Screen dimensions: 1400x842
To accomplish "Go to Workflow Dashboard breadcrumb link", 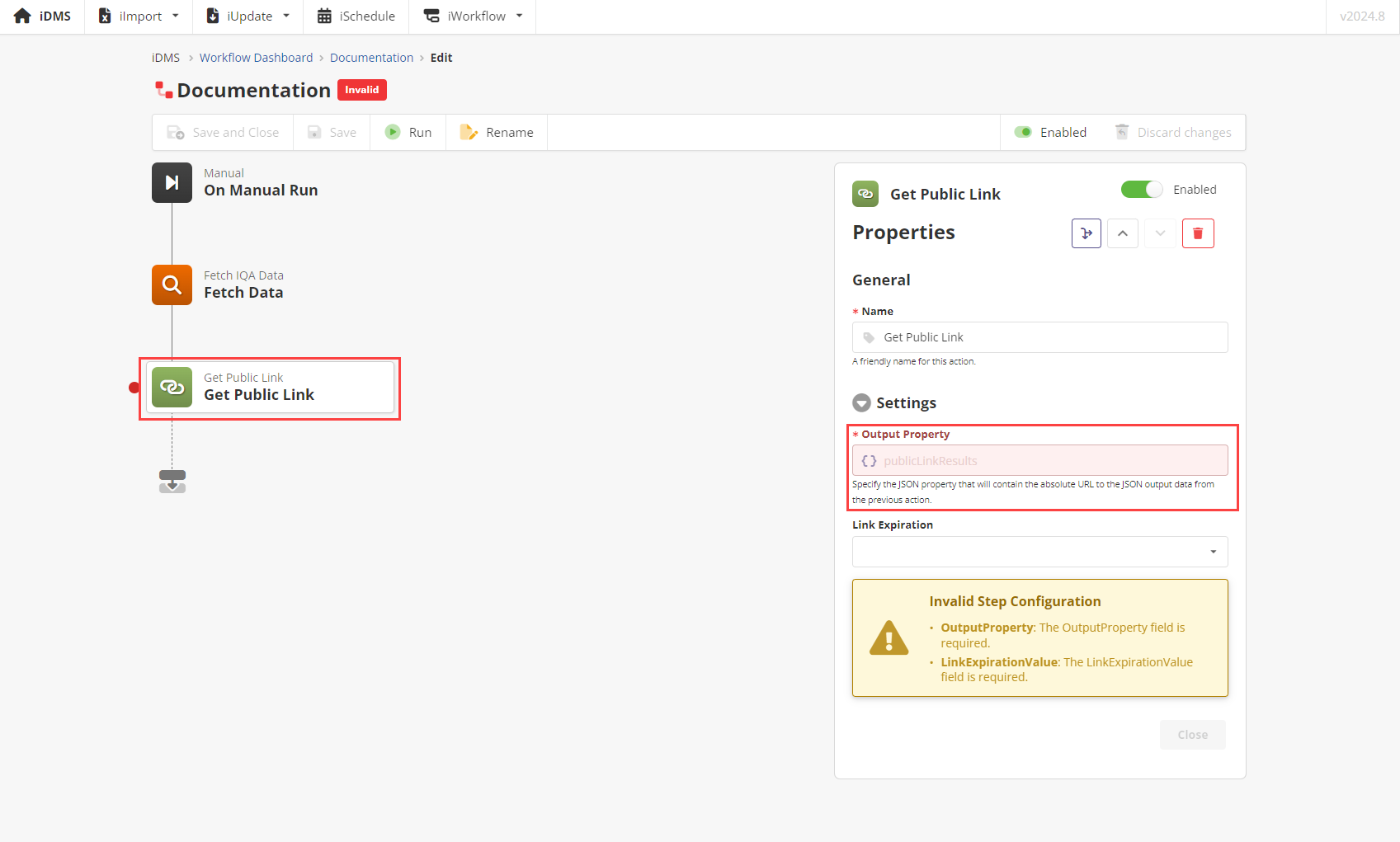I will (256, 58).
